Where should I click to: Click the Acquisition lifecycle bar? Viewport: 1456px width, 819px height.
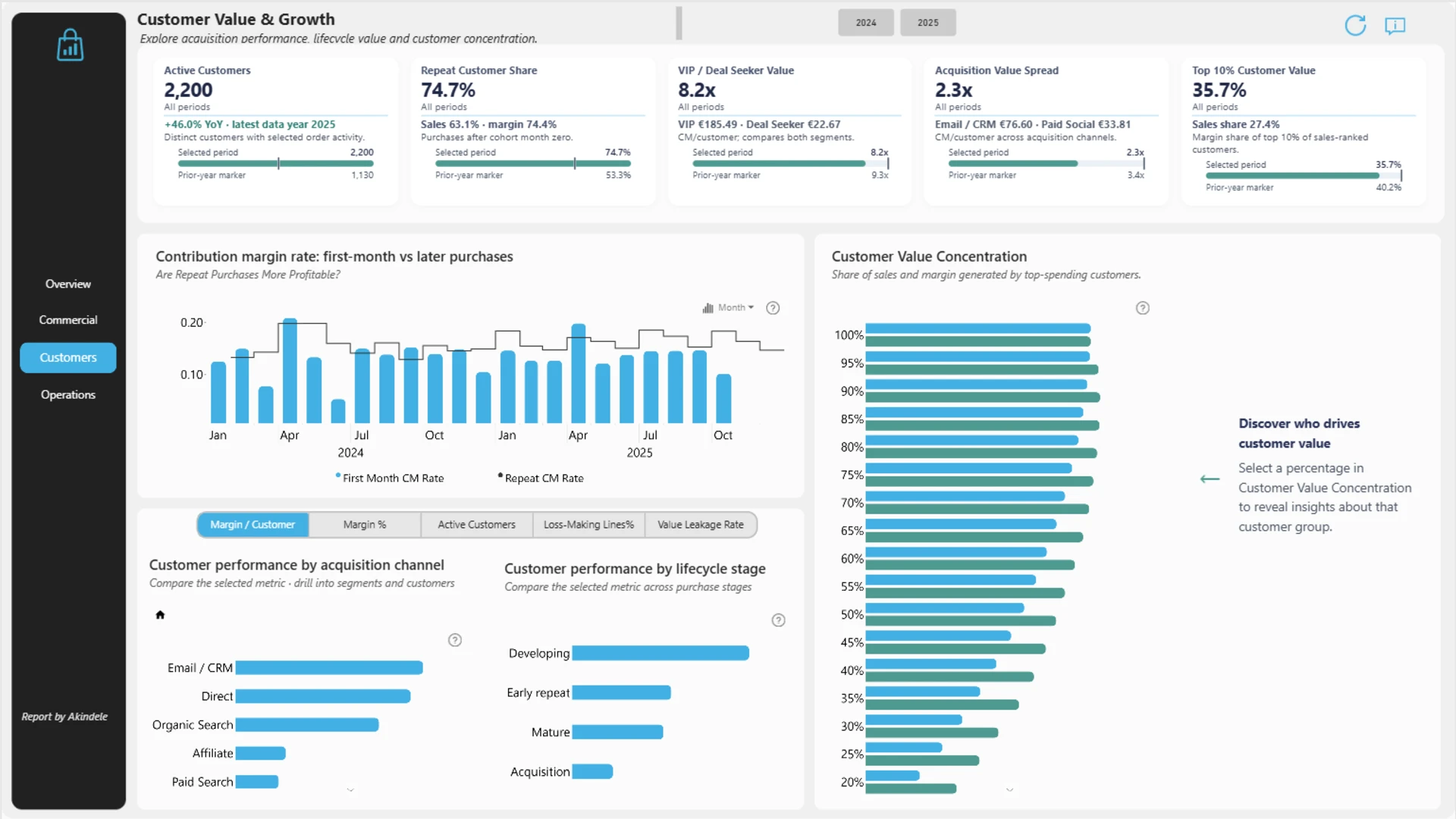pyautogui.click(x=593, y=771)
